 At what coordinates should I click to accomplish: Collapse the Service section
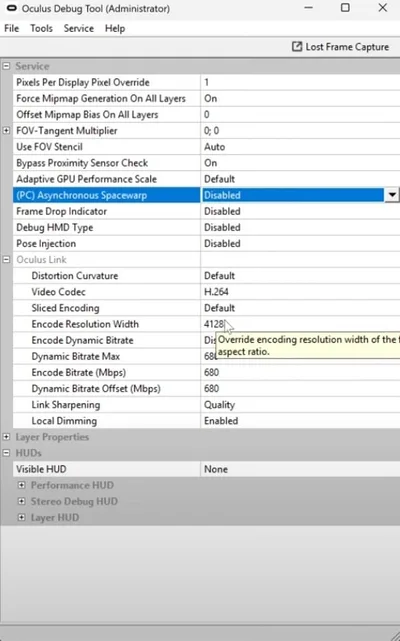[x=6, y=66]
